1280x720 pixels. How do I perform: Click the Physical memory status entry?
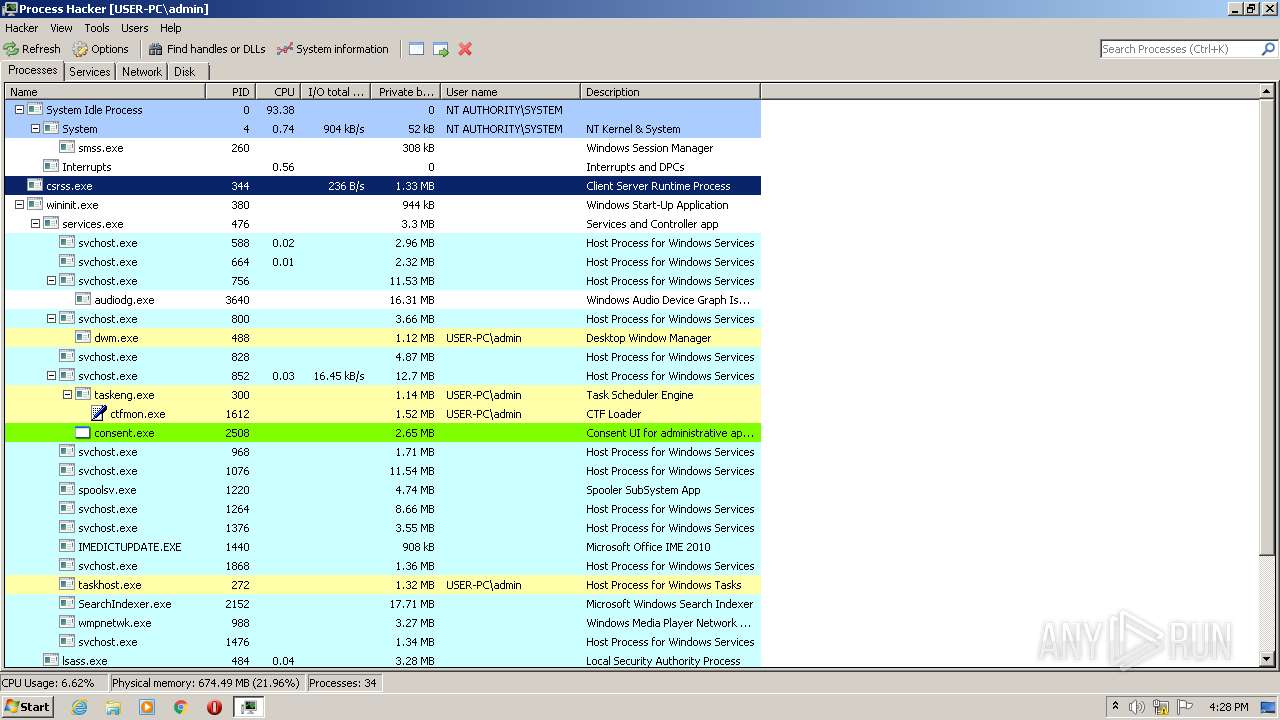[x=206, y=683]
